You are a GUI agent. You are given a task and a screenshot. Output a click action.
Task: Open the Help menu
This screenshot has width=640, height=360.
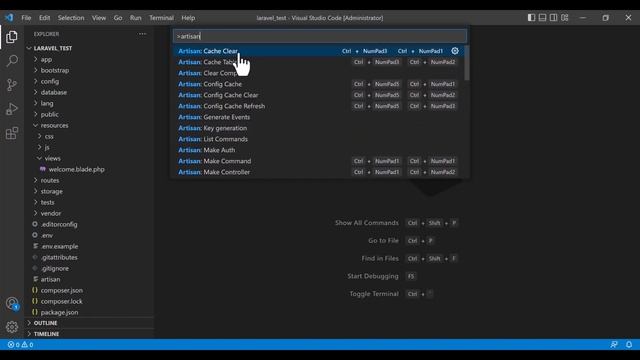click(x=188, y=18)
